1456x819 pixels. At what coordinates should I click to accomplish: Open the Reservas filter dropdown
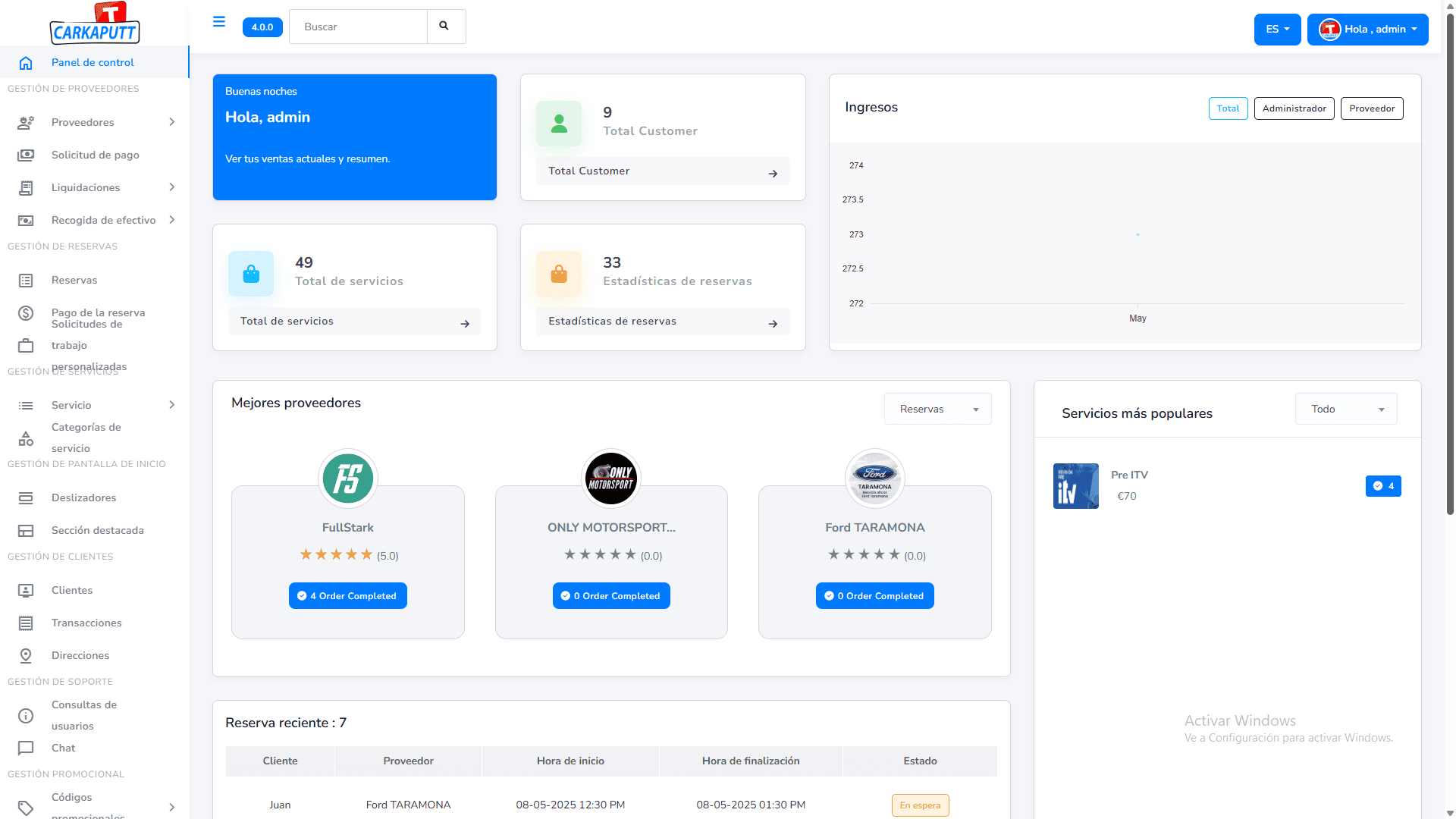point(938,409)
